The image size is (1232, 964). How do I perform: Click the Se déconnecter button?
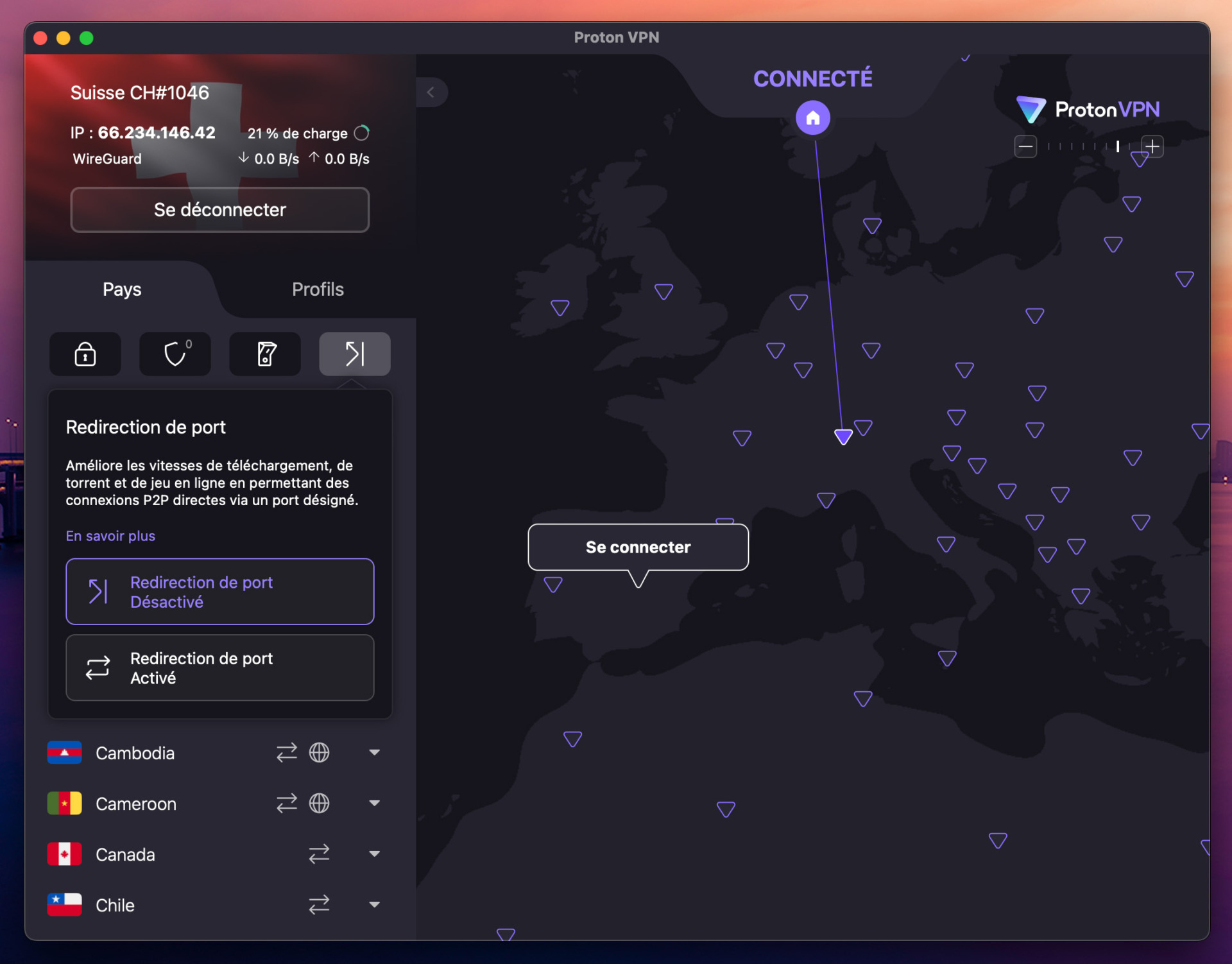coord(220,210)
